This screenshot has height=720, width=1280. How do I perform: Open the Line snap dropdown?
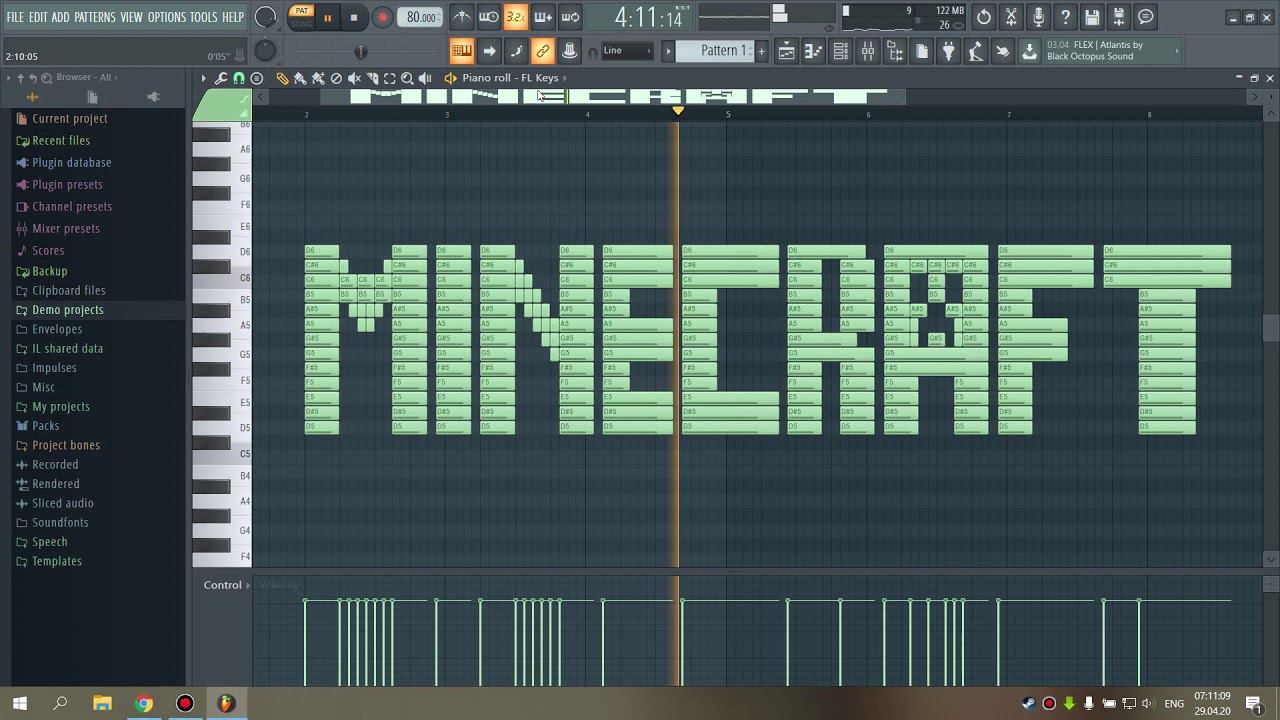tap(627, 51)
